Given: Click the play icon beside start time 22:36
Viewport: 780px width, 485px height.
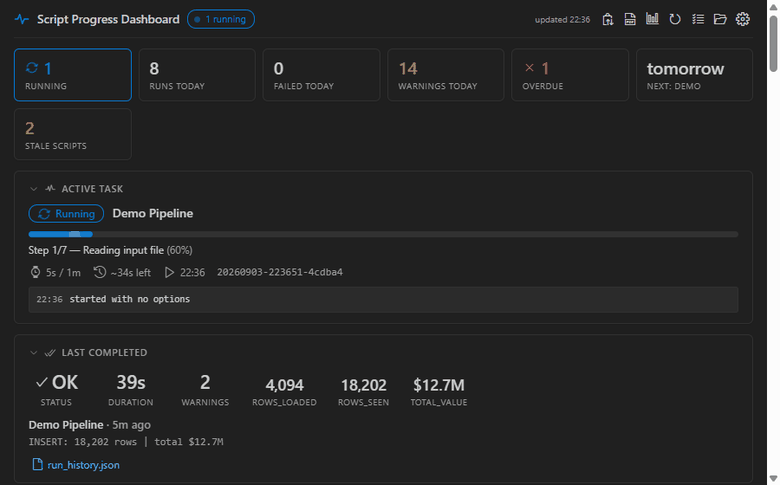Looking at the screenshot, I should 169,272.
